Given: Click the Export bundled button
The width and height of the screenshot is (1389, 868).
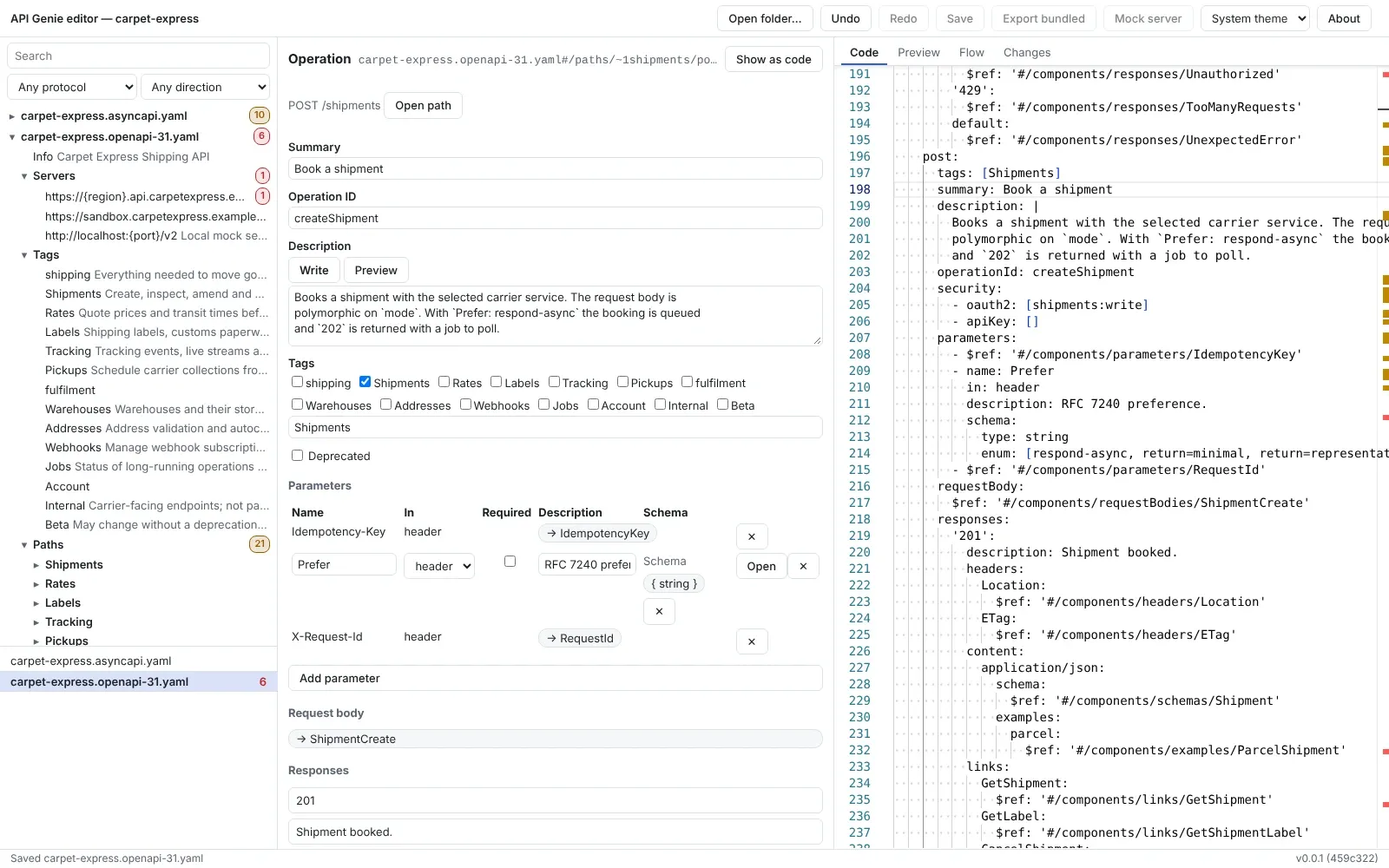Looking at the screenshot, I should [1043, 18].
